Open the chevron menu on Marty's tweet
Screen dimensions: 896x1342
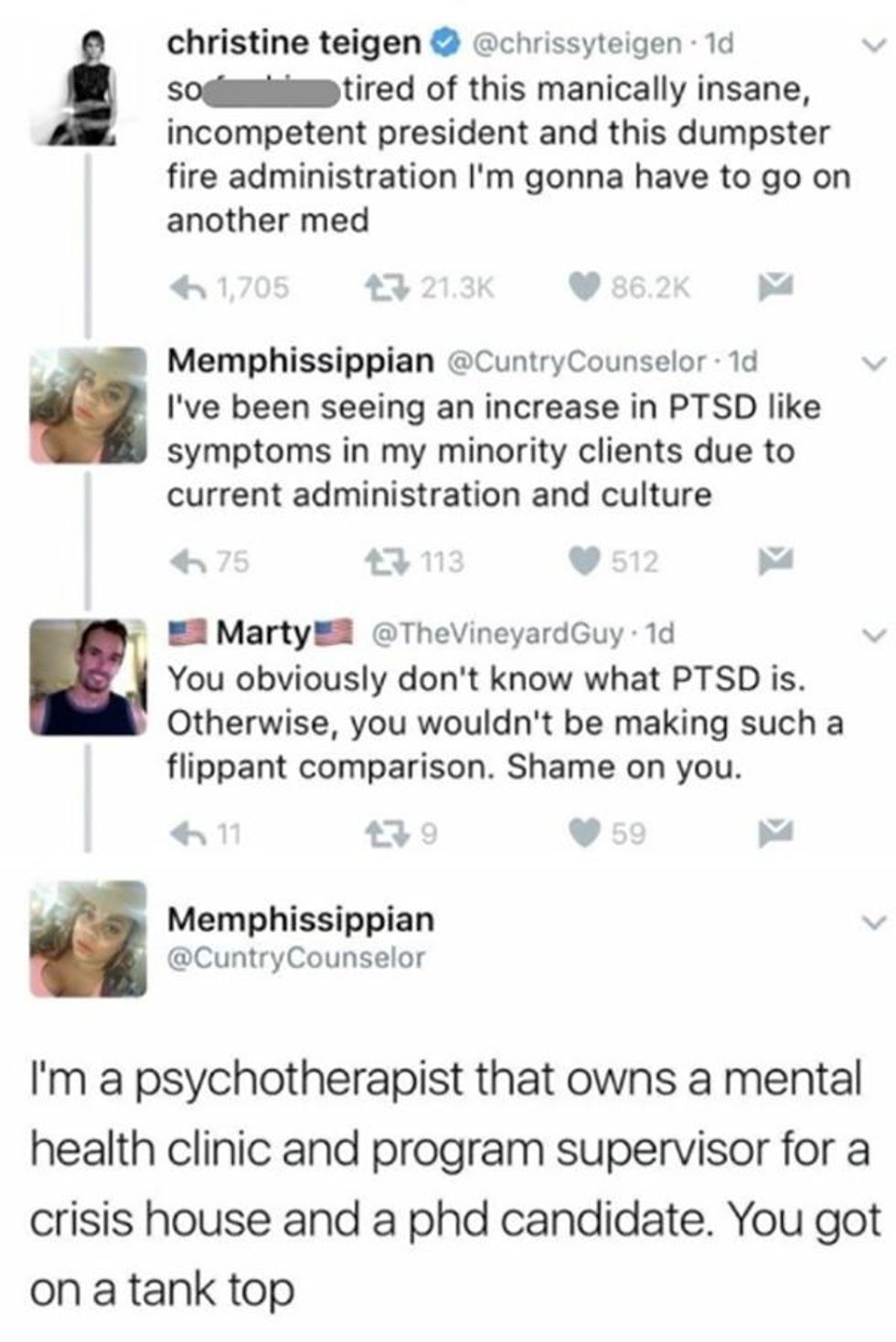874,634
